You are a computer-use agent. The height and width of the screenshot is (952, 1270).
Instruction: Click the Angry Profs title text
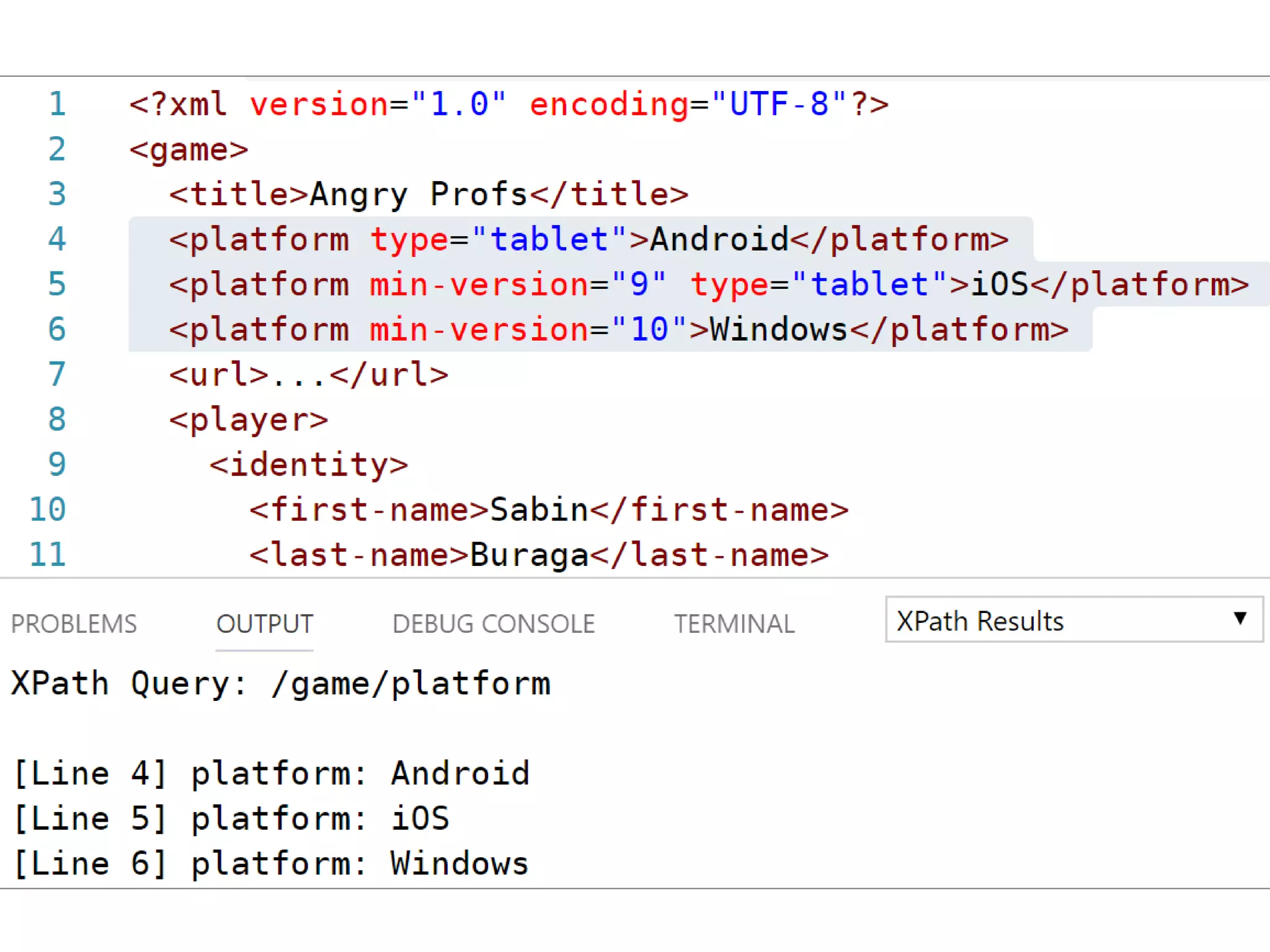[418, 195]
